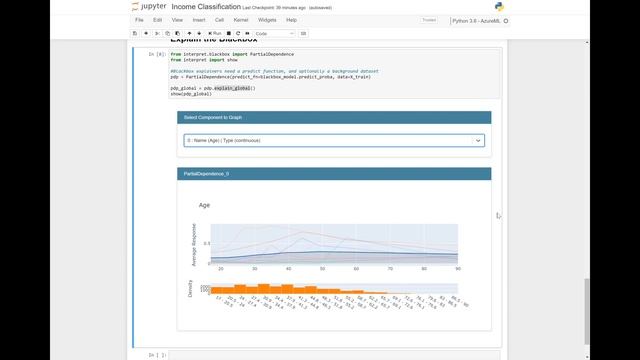Click the Python logo icon
Image resolution: width=640 pixels, height=360 pixels.
click(499, 7)
